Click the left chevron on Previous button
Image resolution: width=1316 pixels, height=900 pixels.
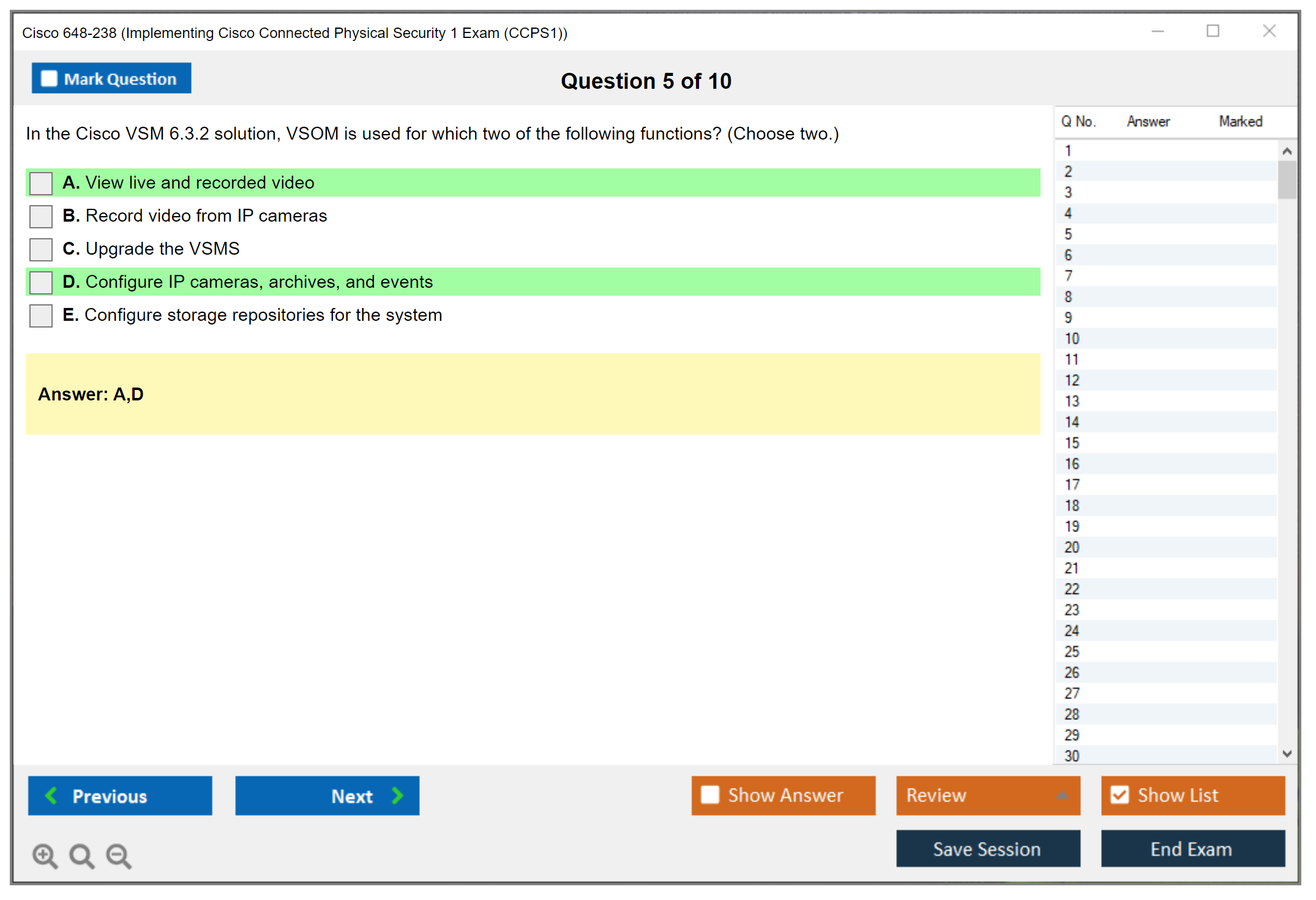click(x=51, y=795)
